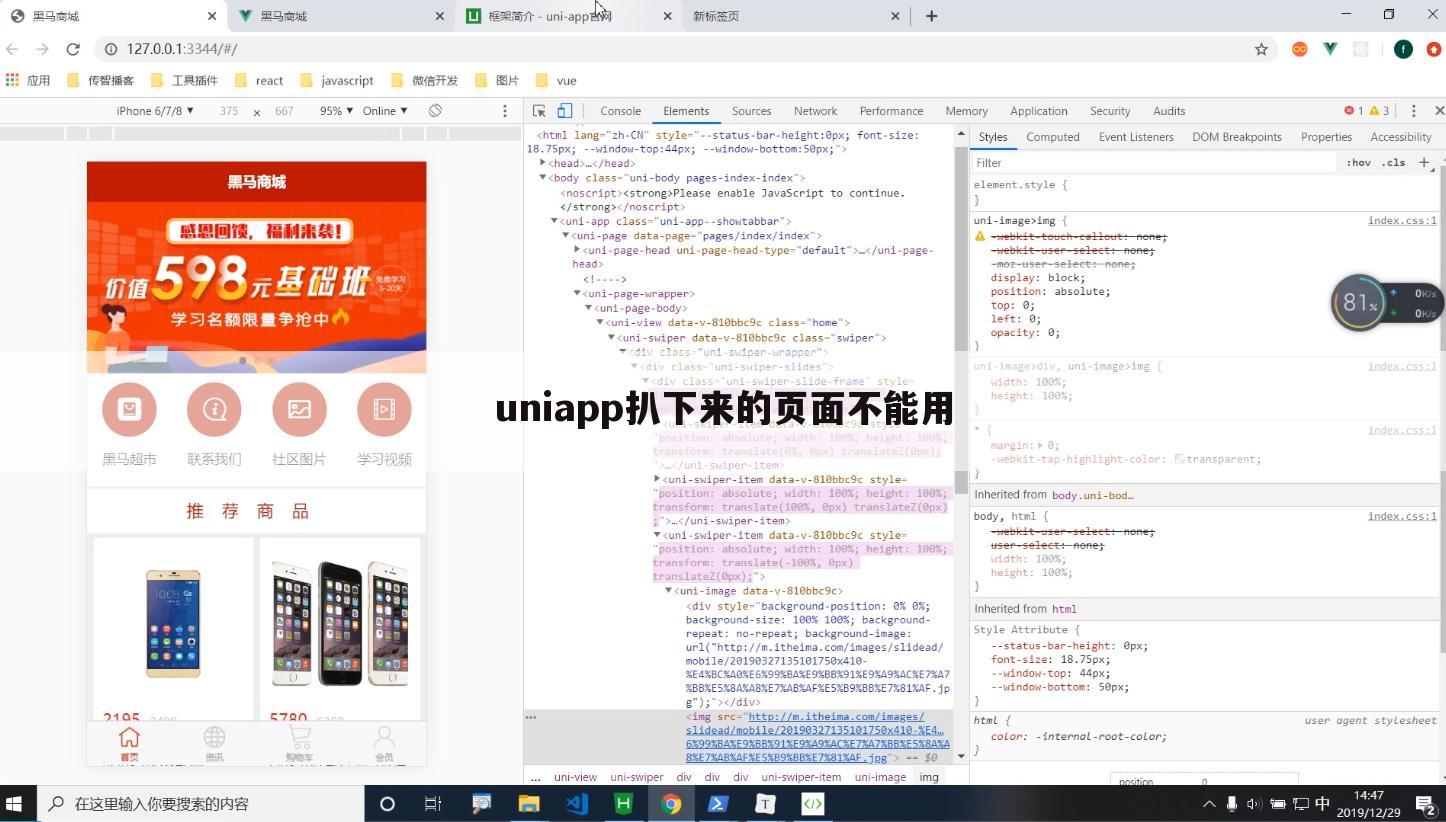Click the Vue devtools extension icon
The width and height of the screenshot is (1446, 822).
coord(1330,49)
